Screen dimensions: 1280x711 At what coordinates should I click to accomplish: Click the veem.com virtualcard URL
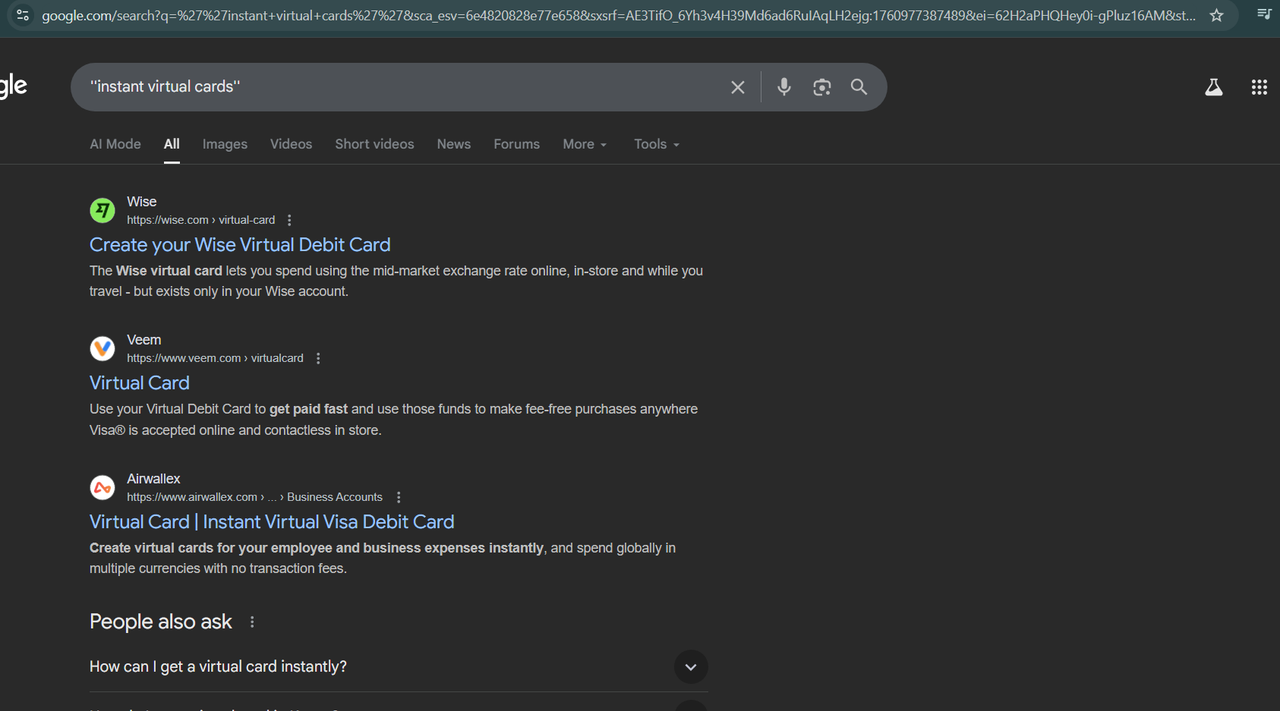coord(215,358)
